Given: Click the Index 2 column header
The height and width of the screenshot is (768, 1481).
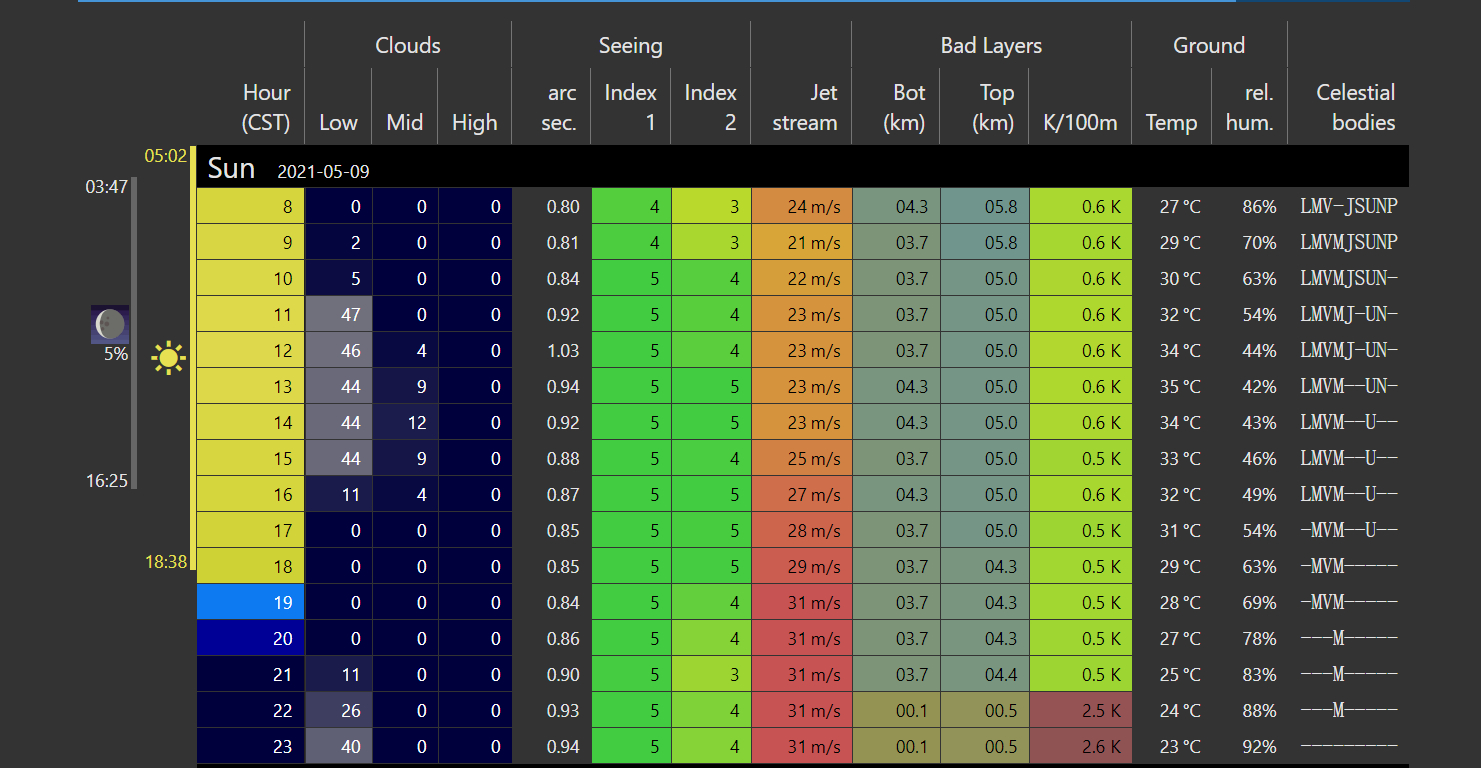Looking at the screenshot, I should pos(710,107).
